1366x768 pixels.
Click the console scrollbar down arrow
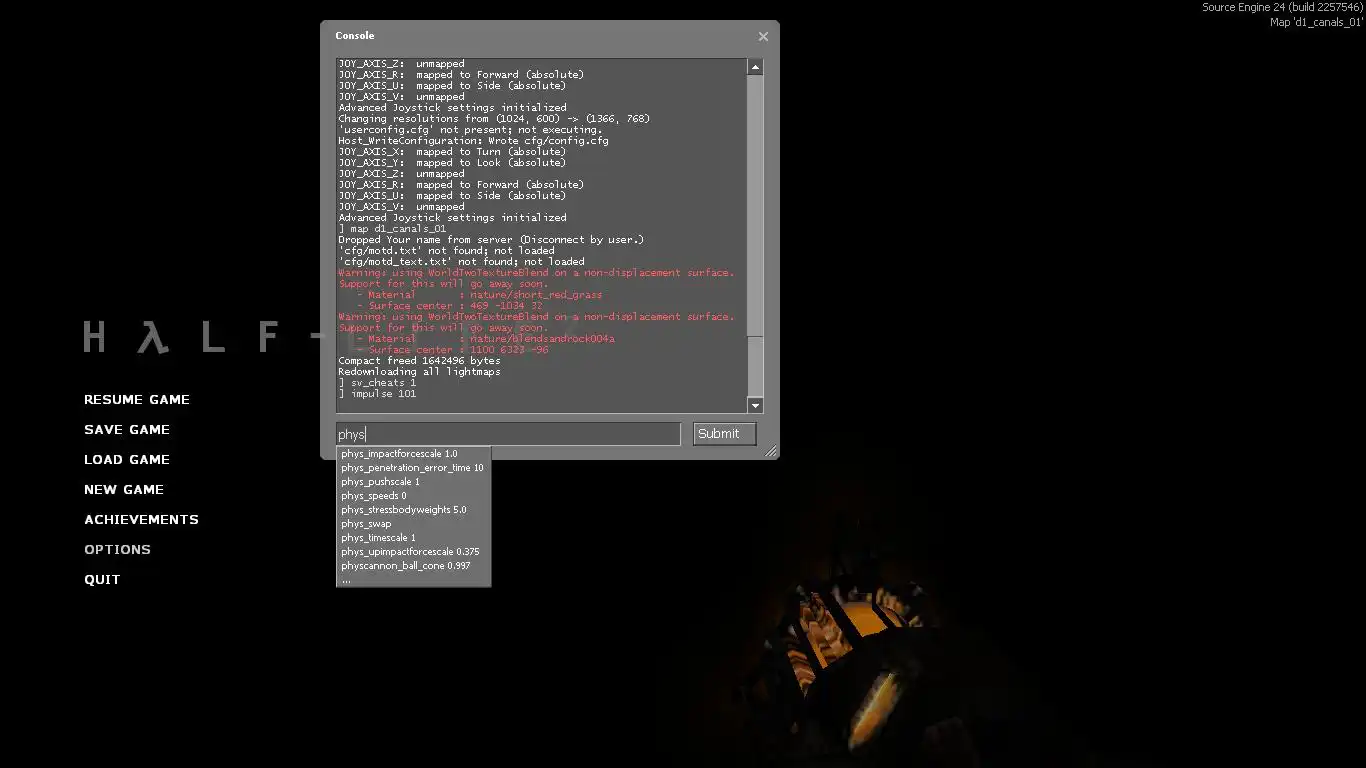(x=755, y=405)
